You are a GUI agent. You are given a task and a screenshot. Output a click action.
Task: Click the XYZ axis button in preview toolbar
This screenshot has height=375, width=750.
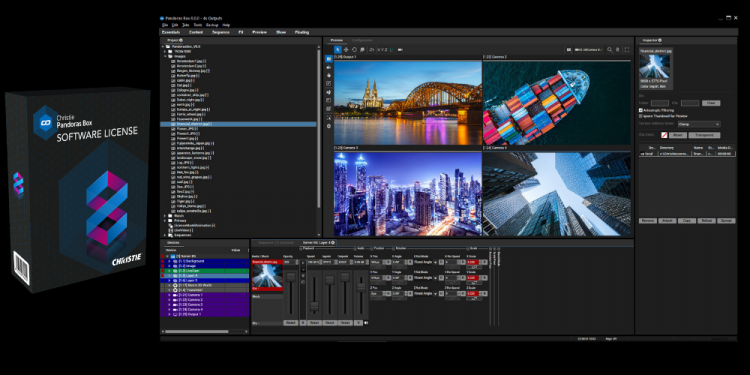[382, 50]
